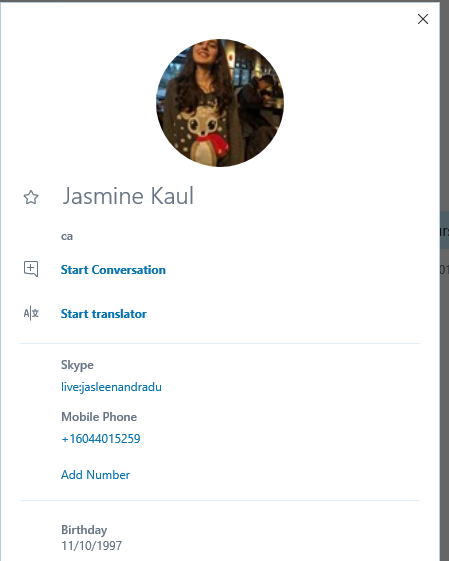Click the Start Conversation chat bubble icon
449x561 pixels.
click(x=31, y=269)
